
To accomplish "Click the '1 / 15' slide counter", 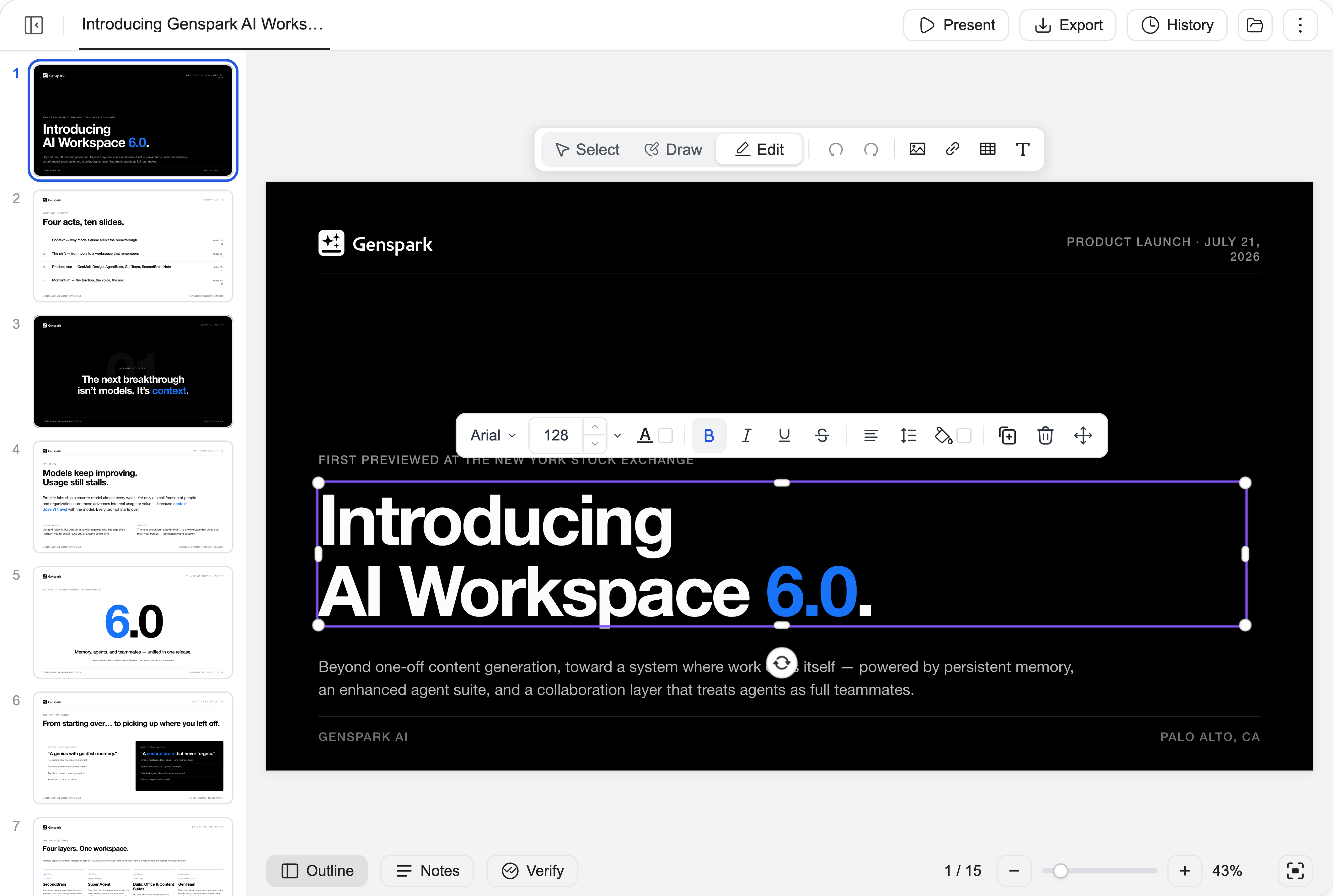I will pyautogui.click(x=963, y=871).
